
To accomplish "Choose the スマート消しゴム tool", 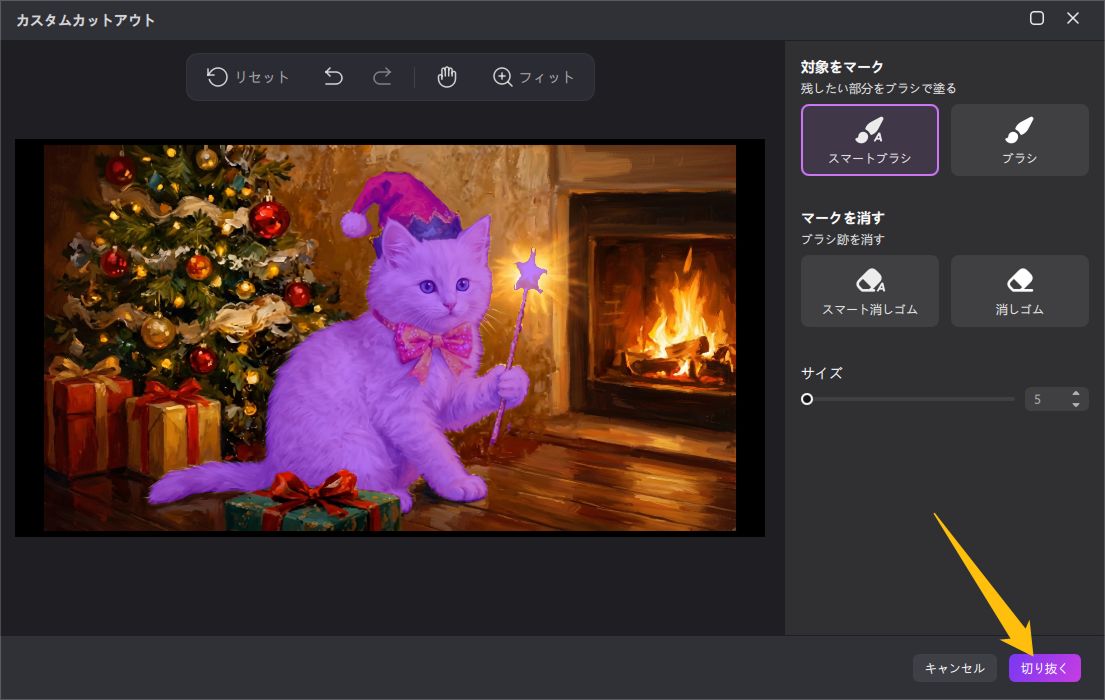I will point(869,291).
